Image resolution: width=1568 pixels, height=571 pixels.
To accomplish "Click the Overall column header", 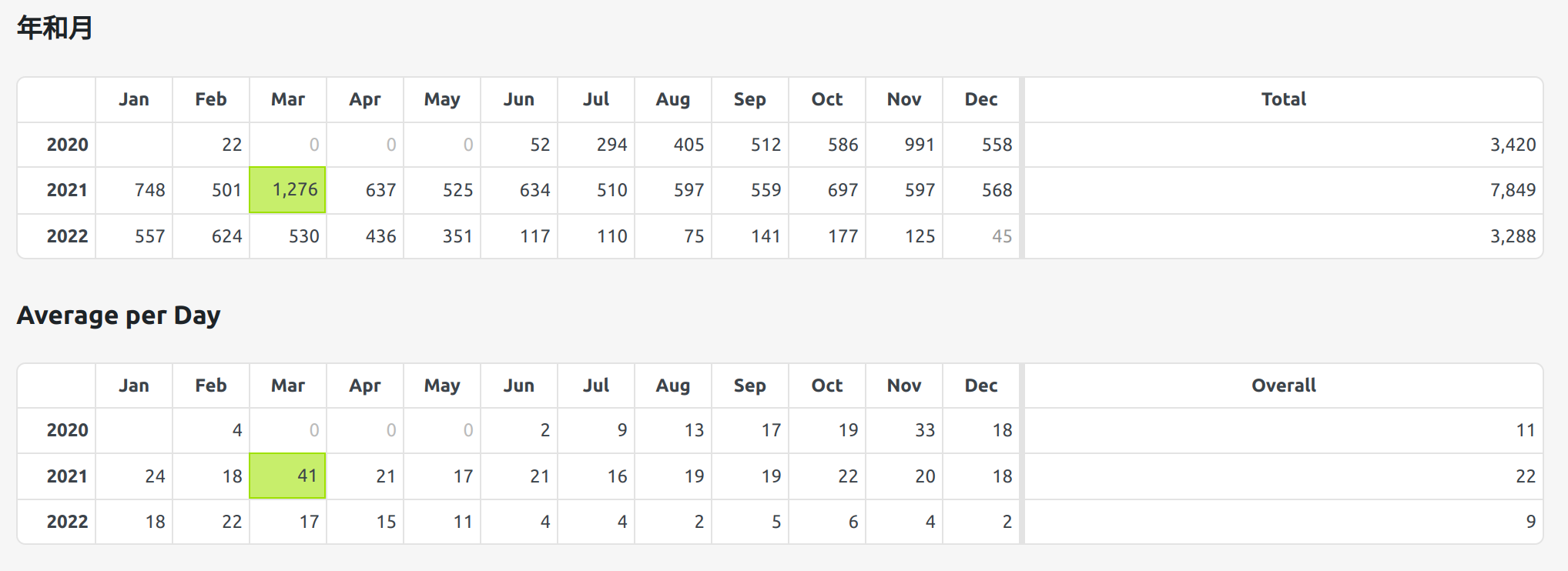I will [1283, 386].
